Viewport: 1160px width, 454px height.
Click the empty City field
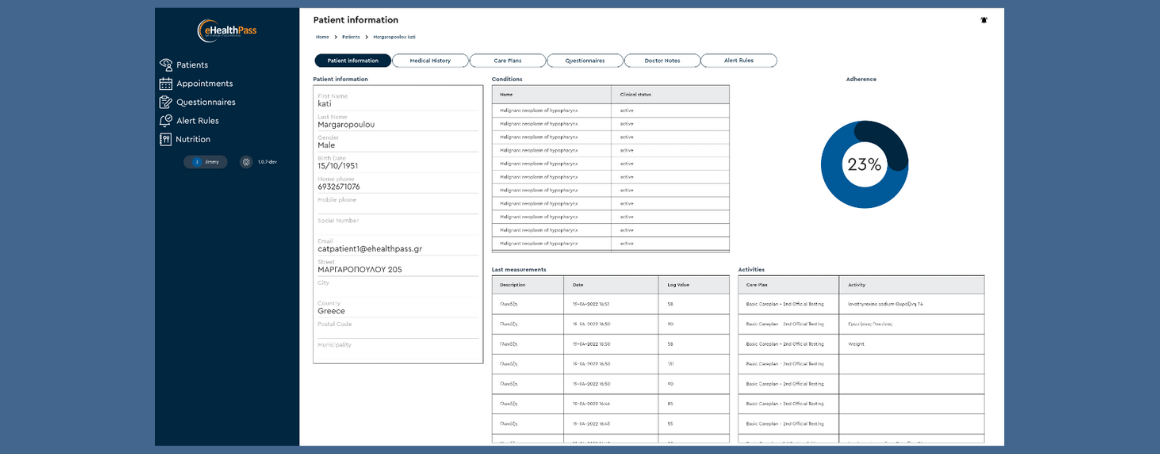coord(398,287)
